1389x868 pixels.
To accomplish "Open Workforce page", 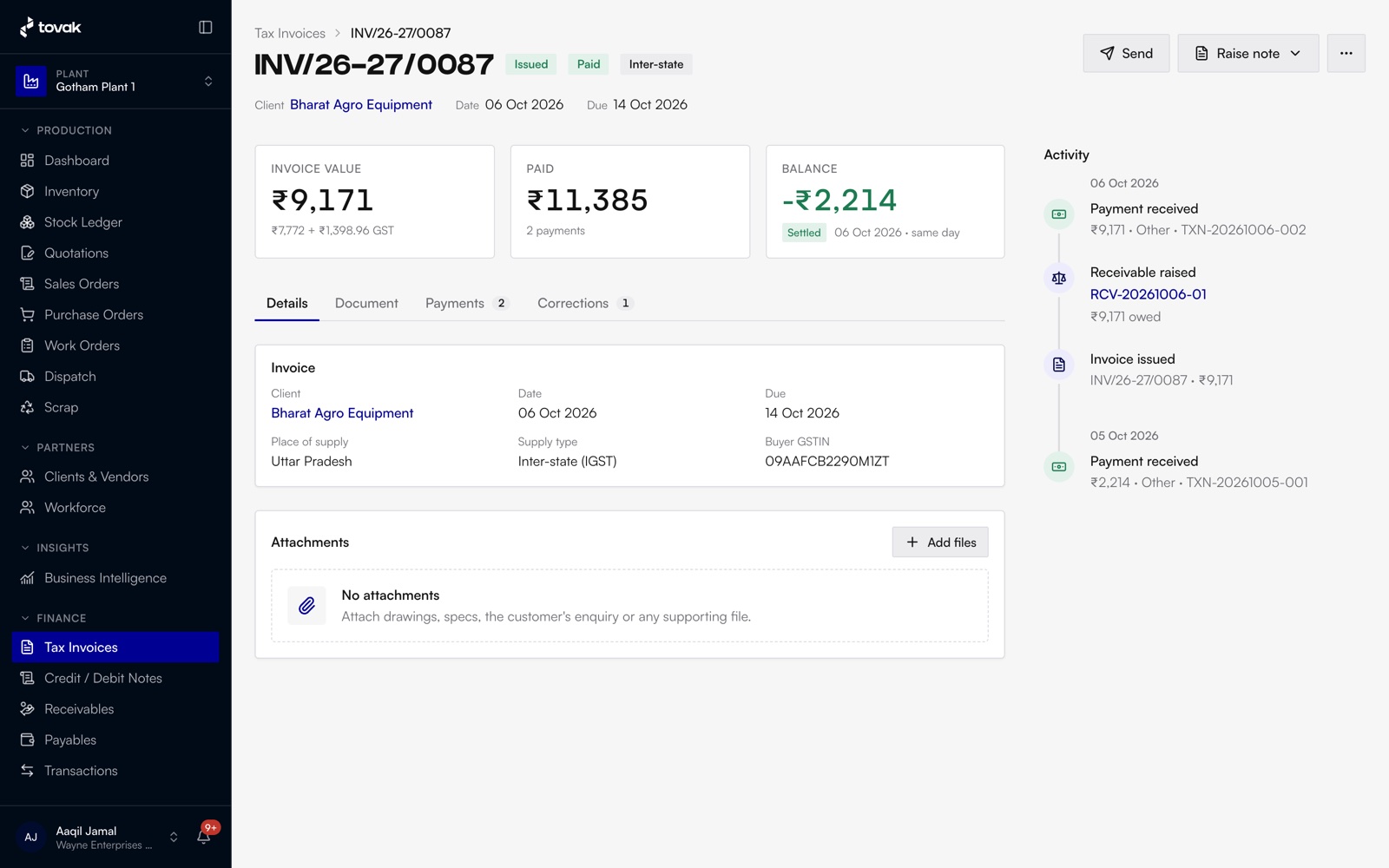I will click(x=115, y=508).
